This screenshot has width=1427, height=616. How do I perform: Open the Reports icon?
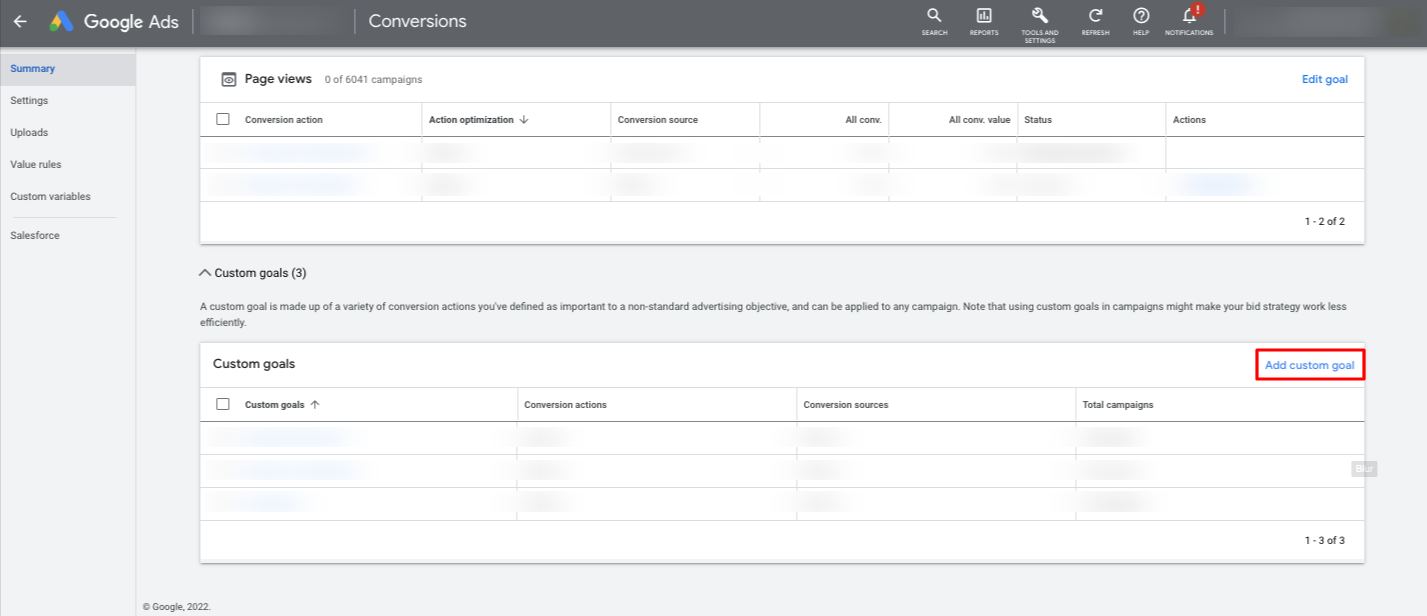tap(984, 16)
